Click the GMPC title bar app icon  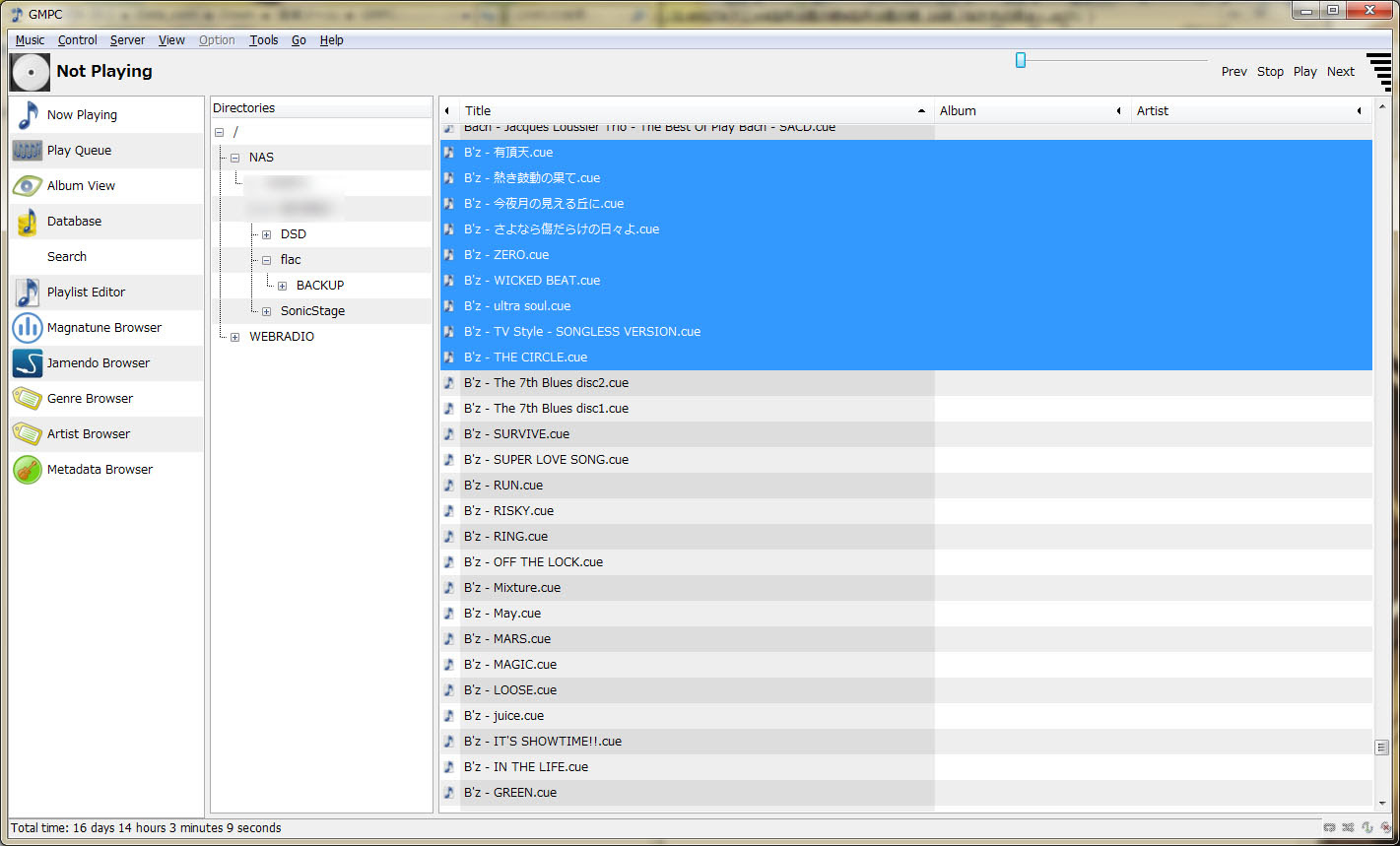point(17,13)
